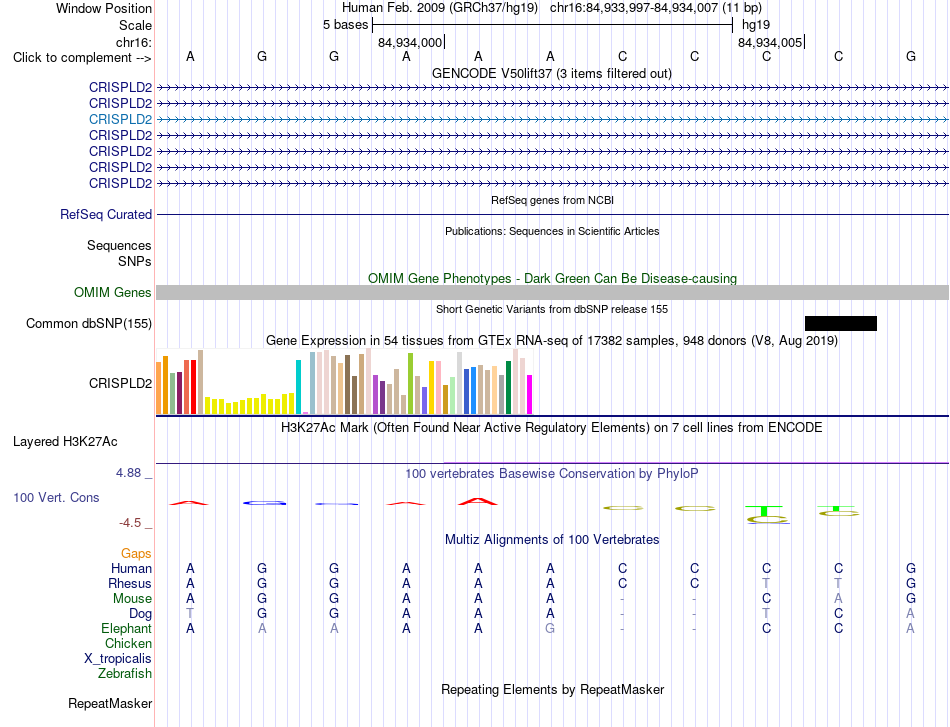Select the gray OMIM Genes bar

pyautogui.click(x=552, y=293)
